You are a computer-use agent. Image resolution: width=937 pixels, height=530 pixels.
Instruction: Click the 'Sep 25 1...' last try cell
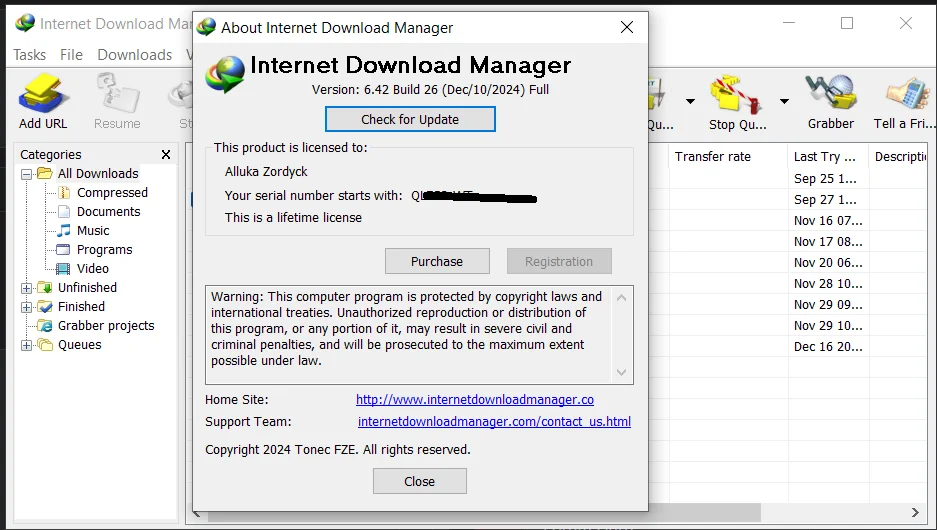click(828, 179)
